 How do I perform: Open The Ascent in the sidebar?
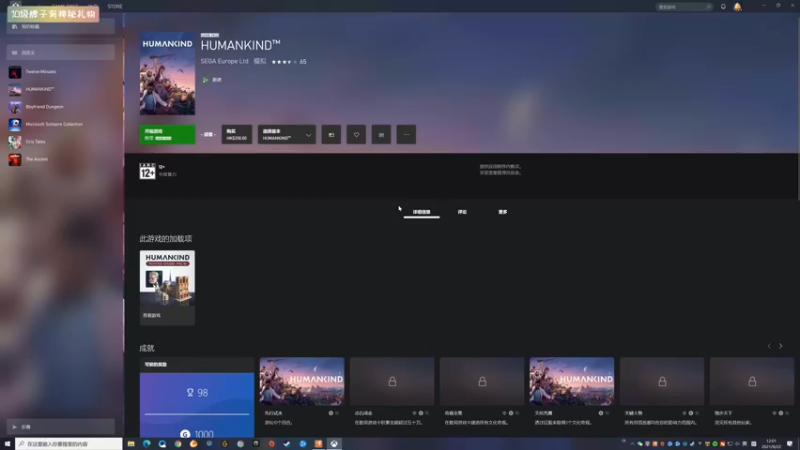tap(61, 159)
